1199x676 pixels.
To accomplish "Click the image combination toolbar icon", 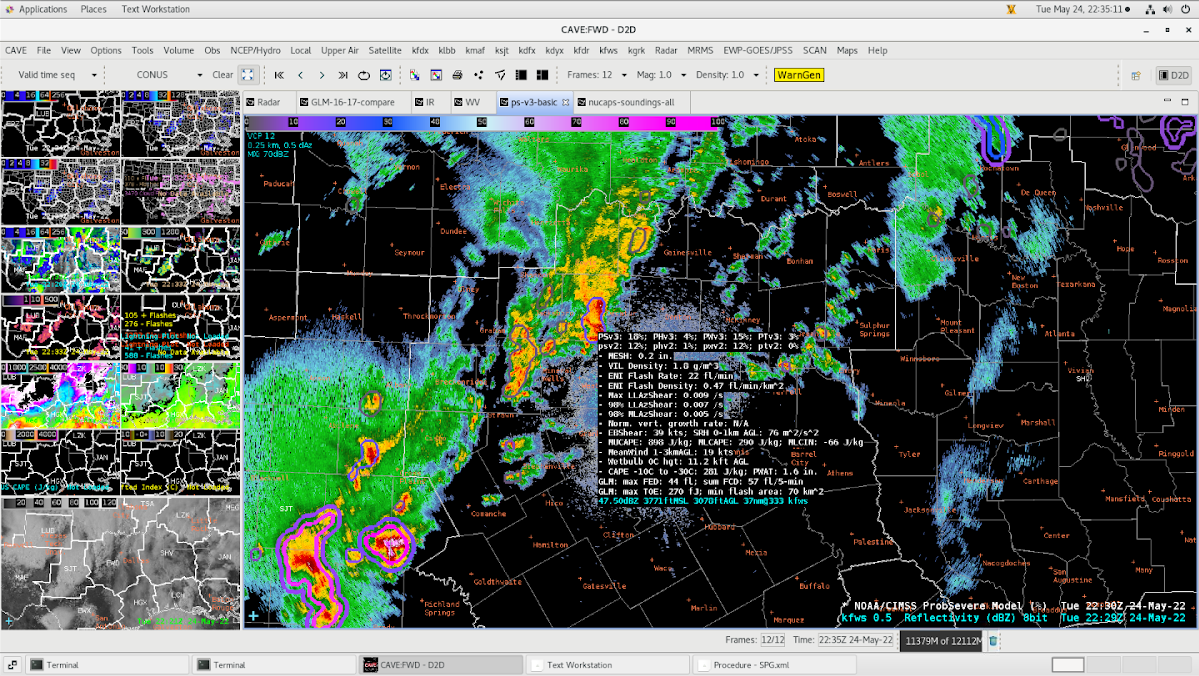I will [x=414, y=75].
